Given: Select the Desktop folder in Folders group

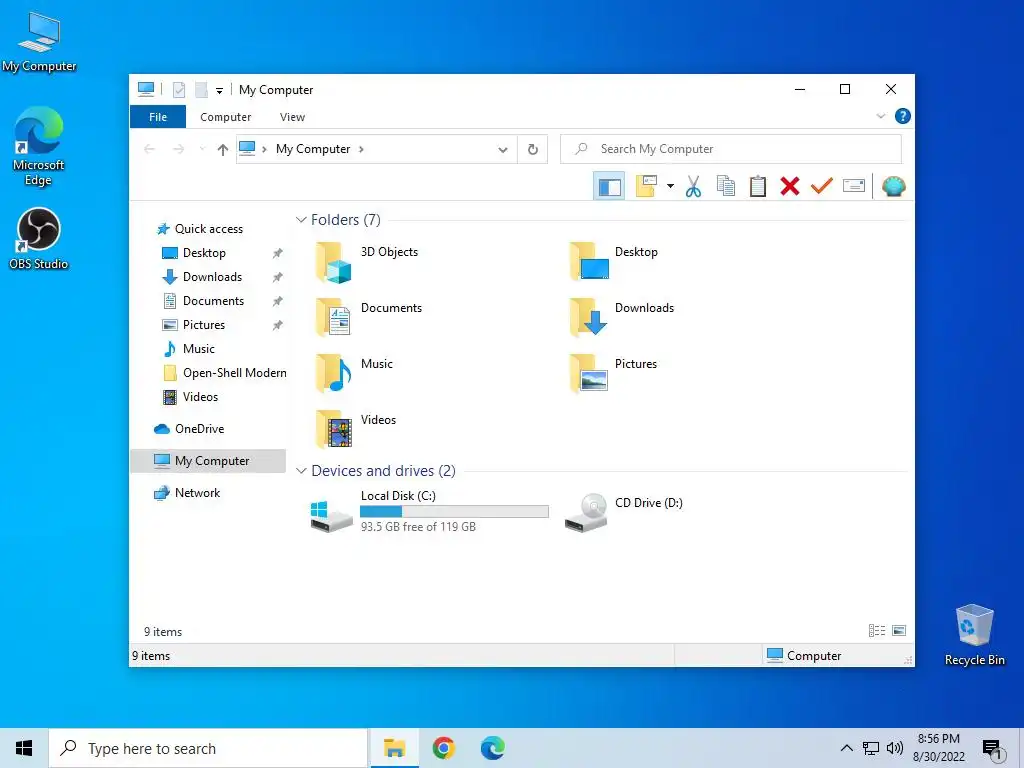Looking at the screenshot, I should 613,261.
